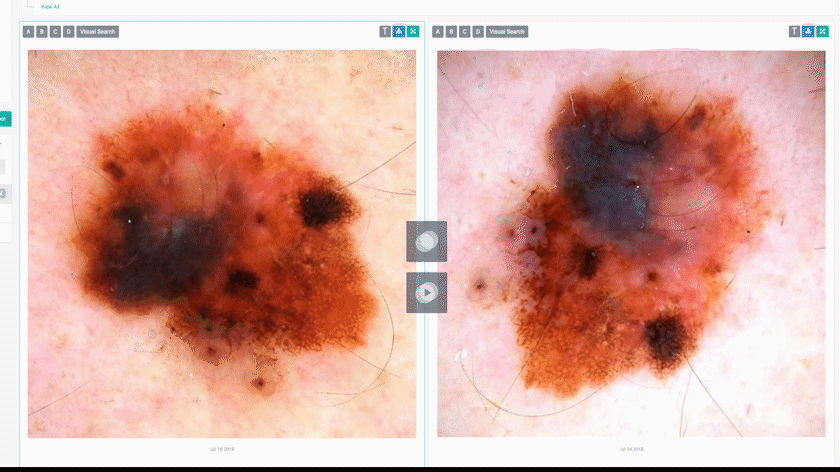Select view C in the left panel

pyautogui.click(x=55, y=32)
